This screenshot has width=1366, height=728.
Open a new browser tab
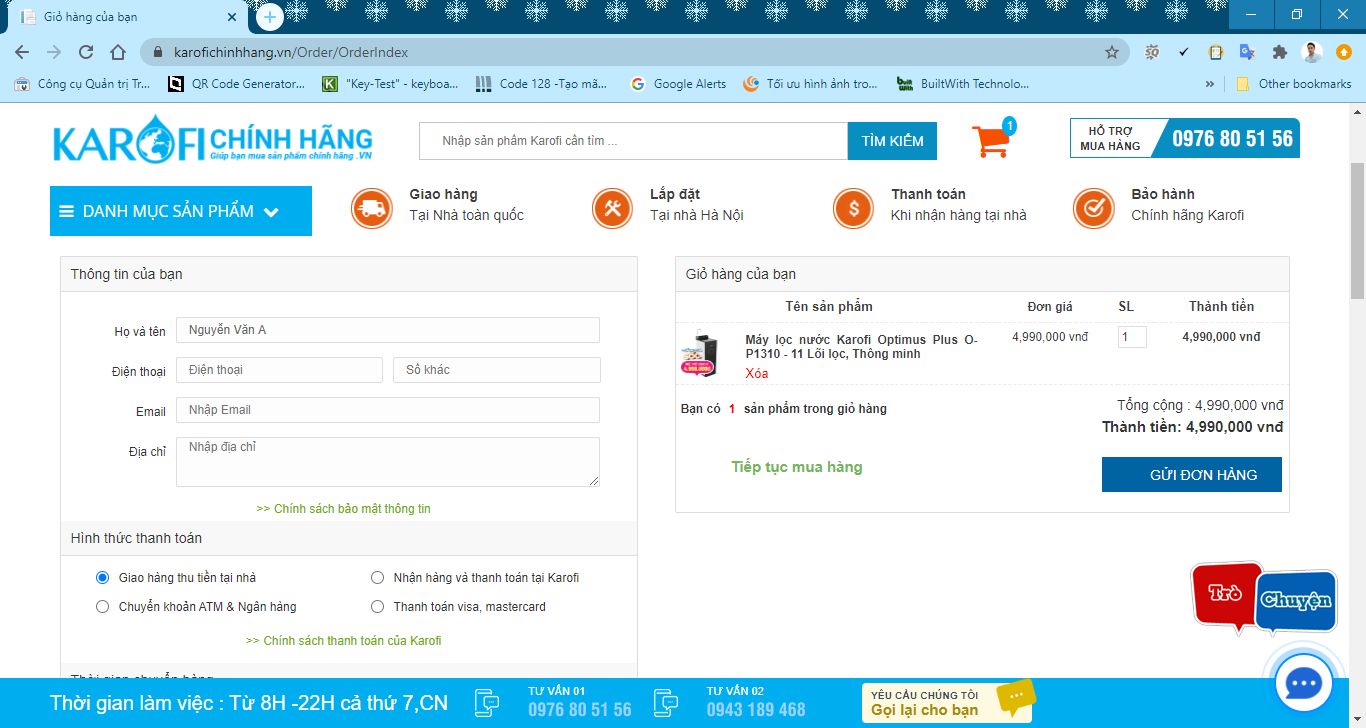pos(269,17)
